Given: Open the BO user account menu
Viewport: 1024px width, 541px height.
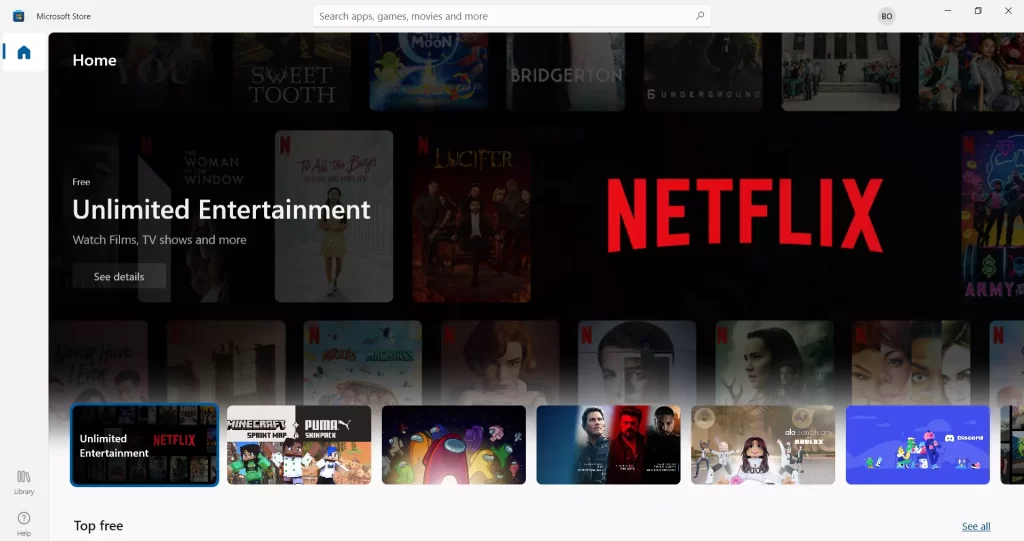Looking at the screenshot, I should [886, 16].
